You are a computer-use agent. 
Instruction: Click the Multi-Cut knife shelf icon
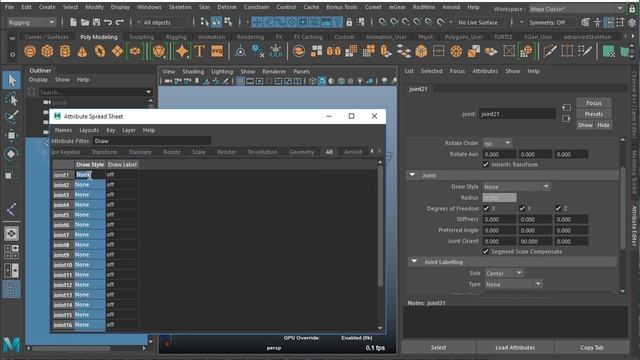click(x=550, y=51)
